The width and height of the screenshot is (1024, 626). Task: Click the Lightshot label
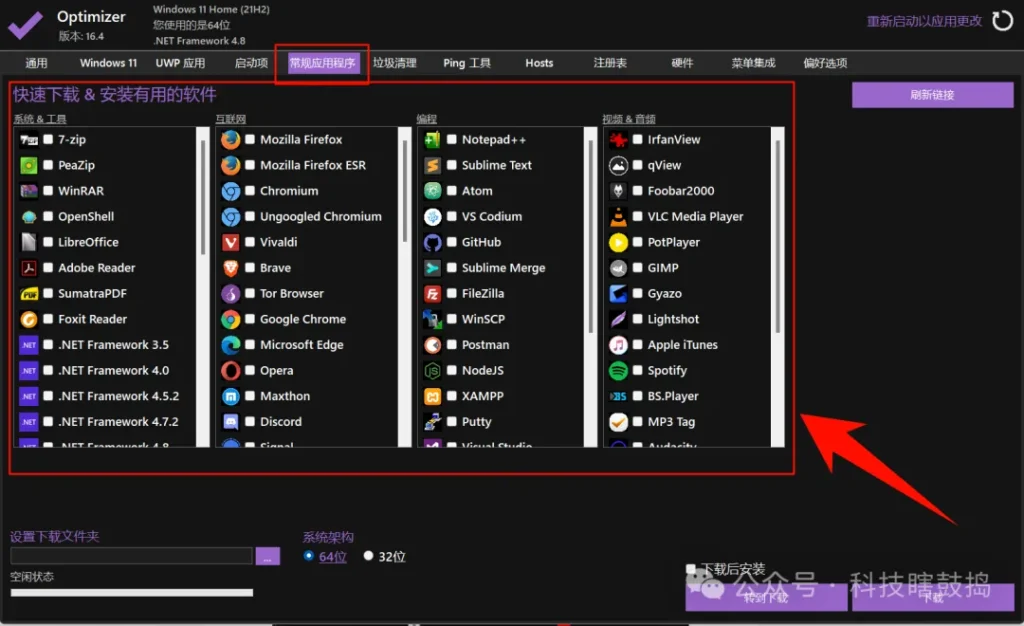point(673,319)
